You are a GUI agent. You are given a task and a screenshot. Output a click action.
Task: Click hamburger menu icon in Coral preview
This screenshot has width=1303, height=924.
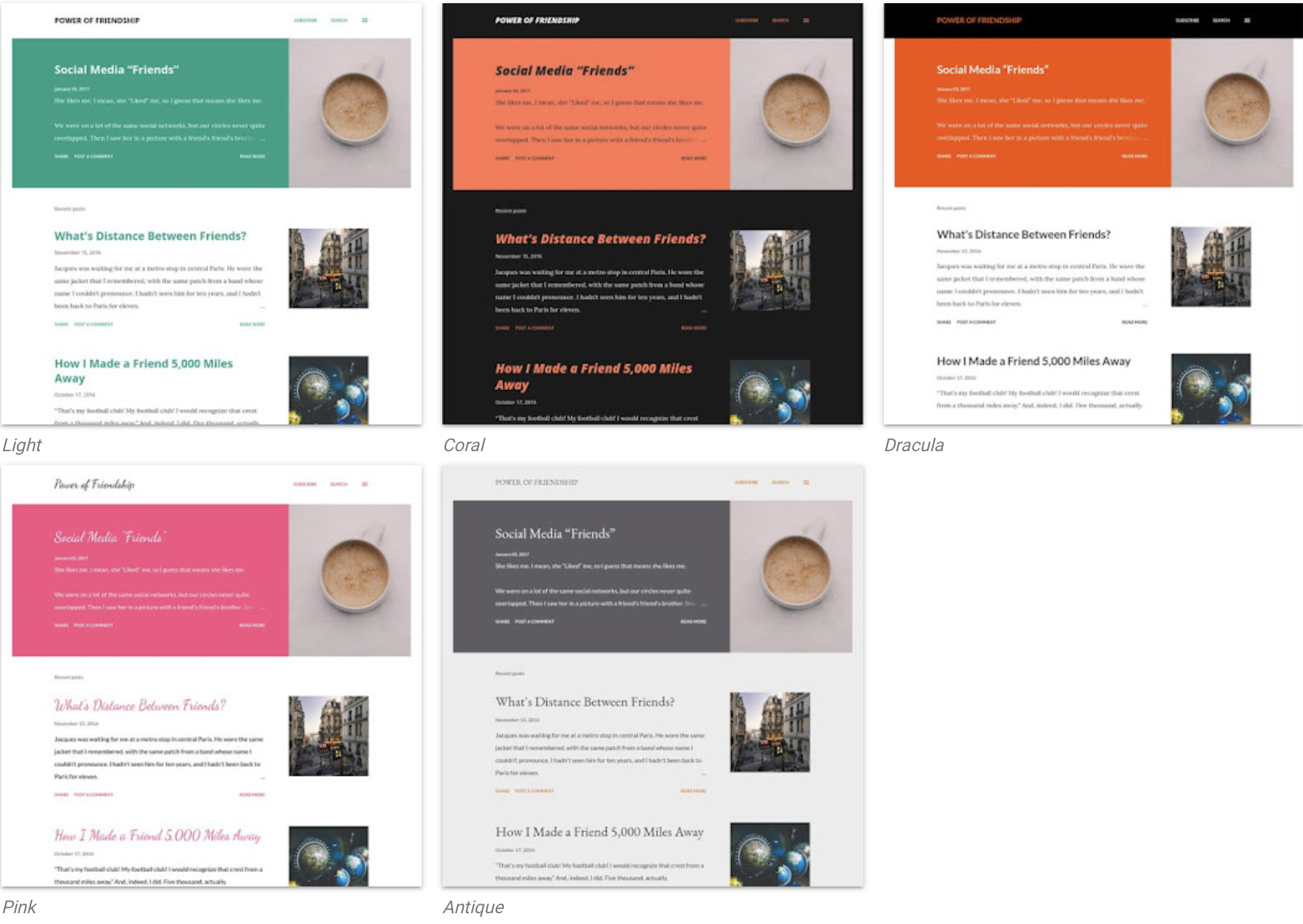(806, 20)
